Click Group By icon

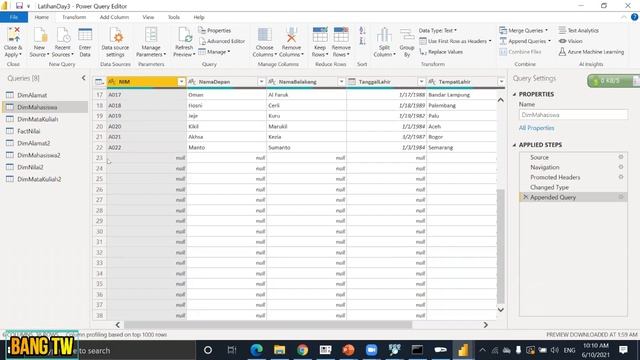click(x=407, y=35)
